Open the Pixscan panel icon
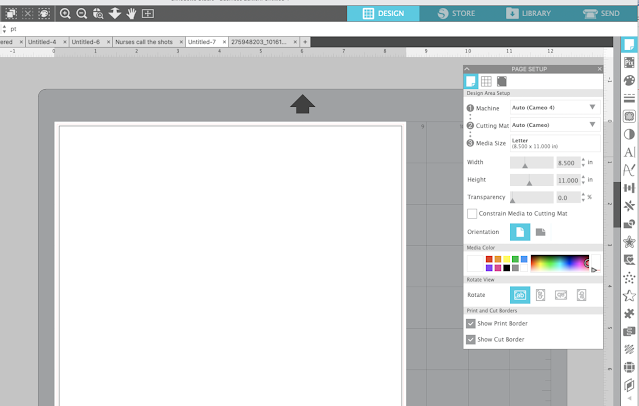 pos(629,62)
